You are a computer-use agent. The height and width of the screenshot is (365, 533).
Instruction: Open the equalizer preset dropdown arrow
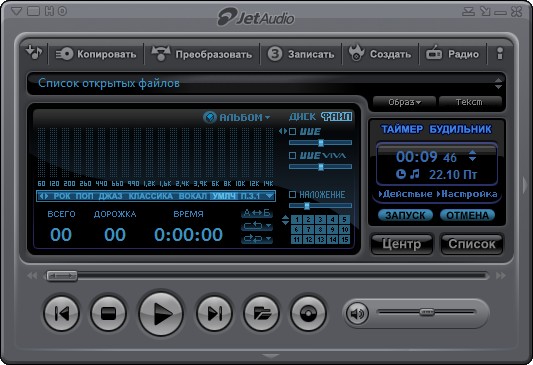click(x=270, y=196)
